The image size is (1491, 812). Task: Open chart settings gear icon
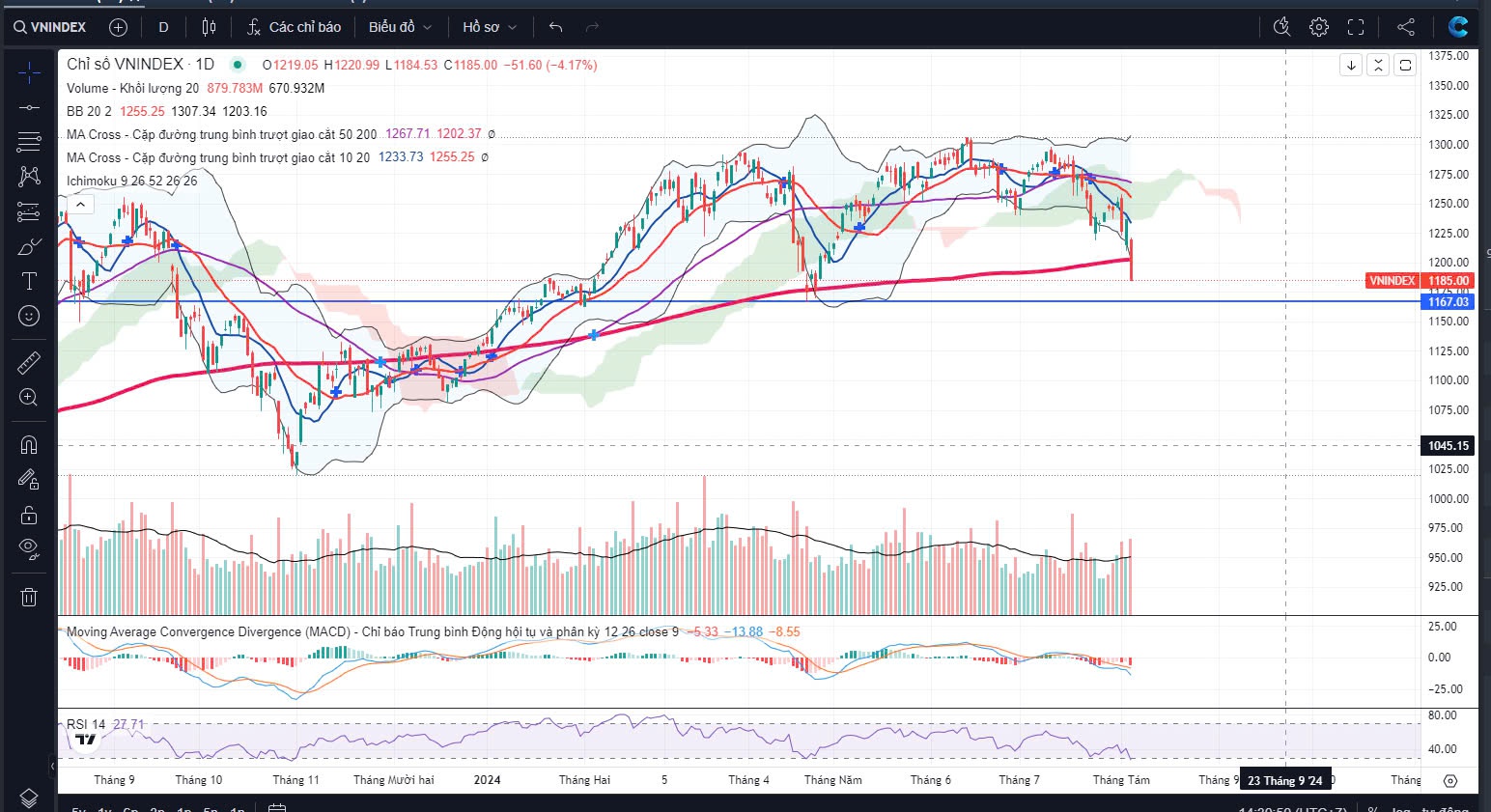click(1319, 27)
